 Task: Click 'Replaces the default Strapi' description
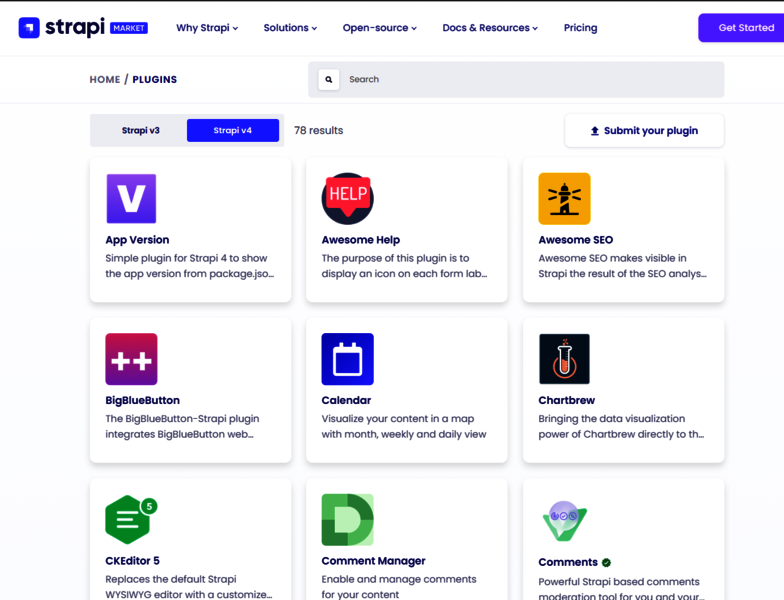point(170,580)
